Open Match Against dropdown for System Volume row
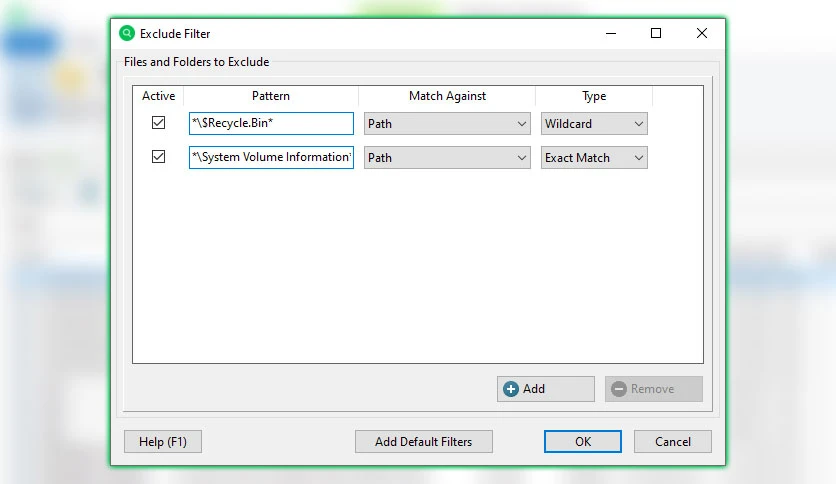 (447, 158)
